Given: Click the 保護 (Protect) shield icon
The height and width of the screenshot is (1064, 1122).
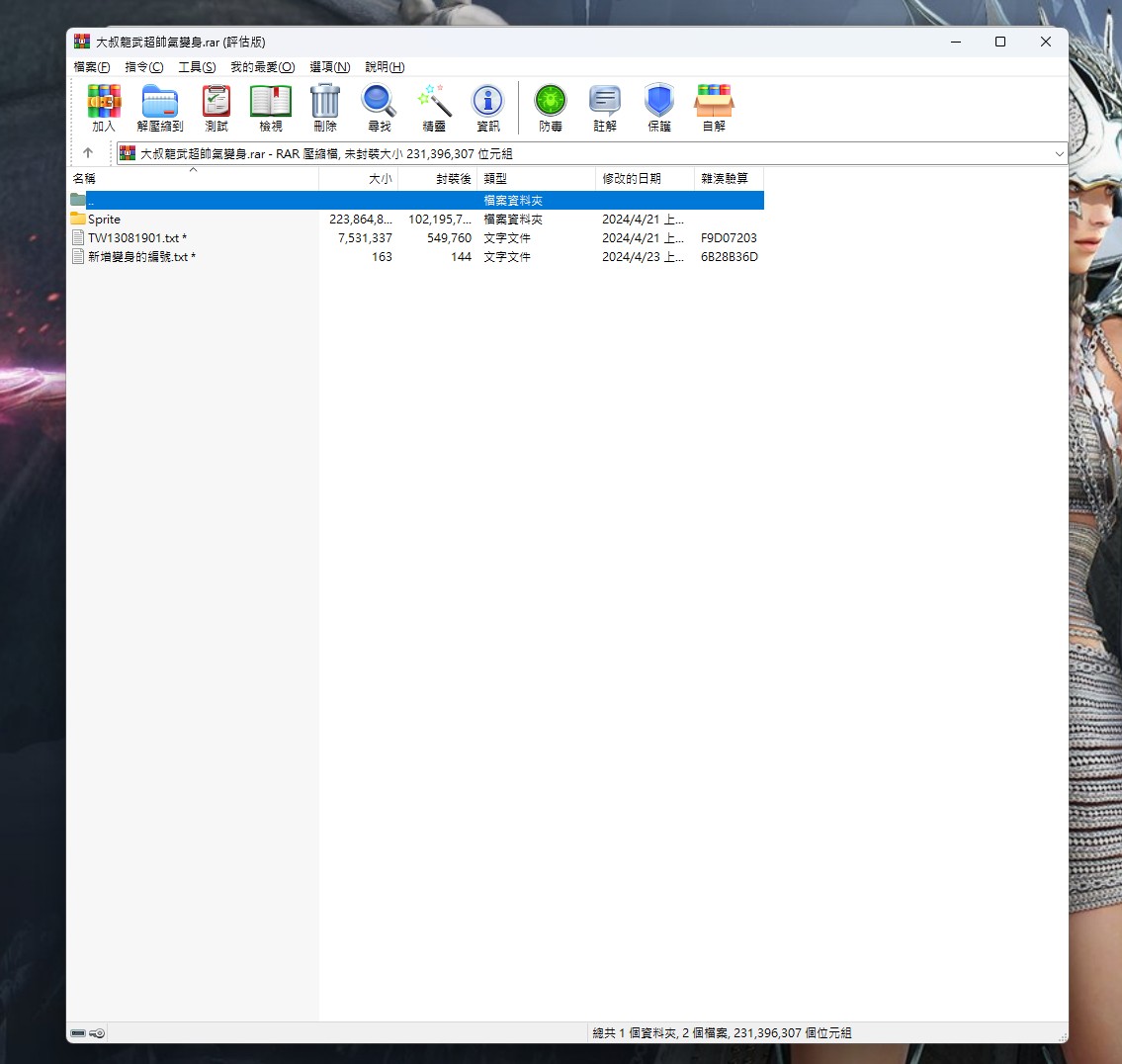Looking at the screenshot, I should point(659,107).
